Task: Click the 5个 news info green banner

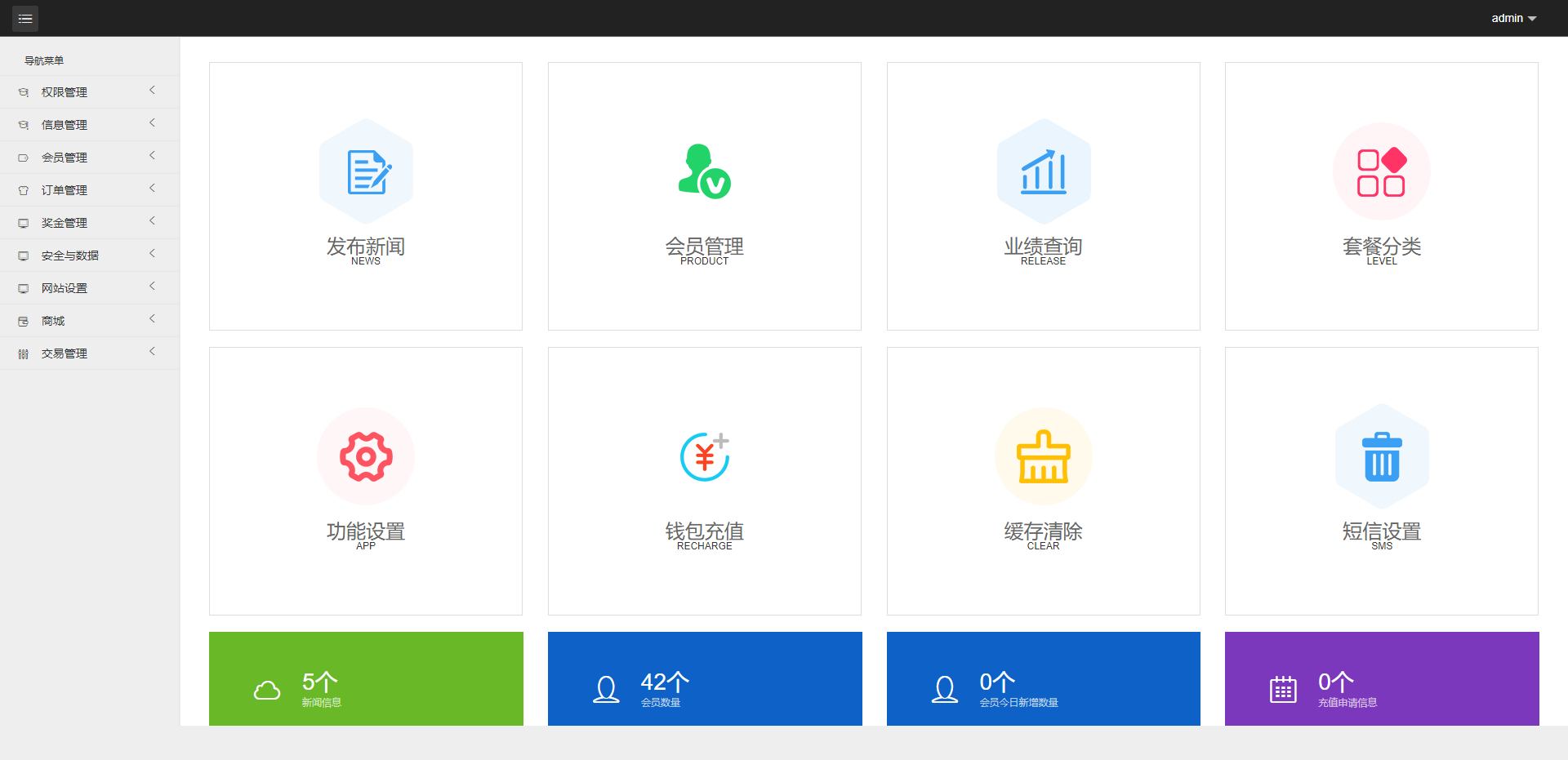Action: (x=366, y=678)
